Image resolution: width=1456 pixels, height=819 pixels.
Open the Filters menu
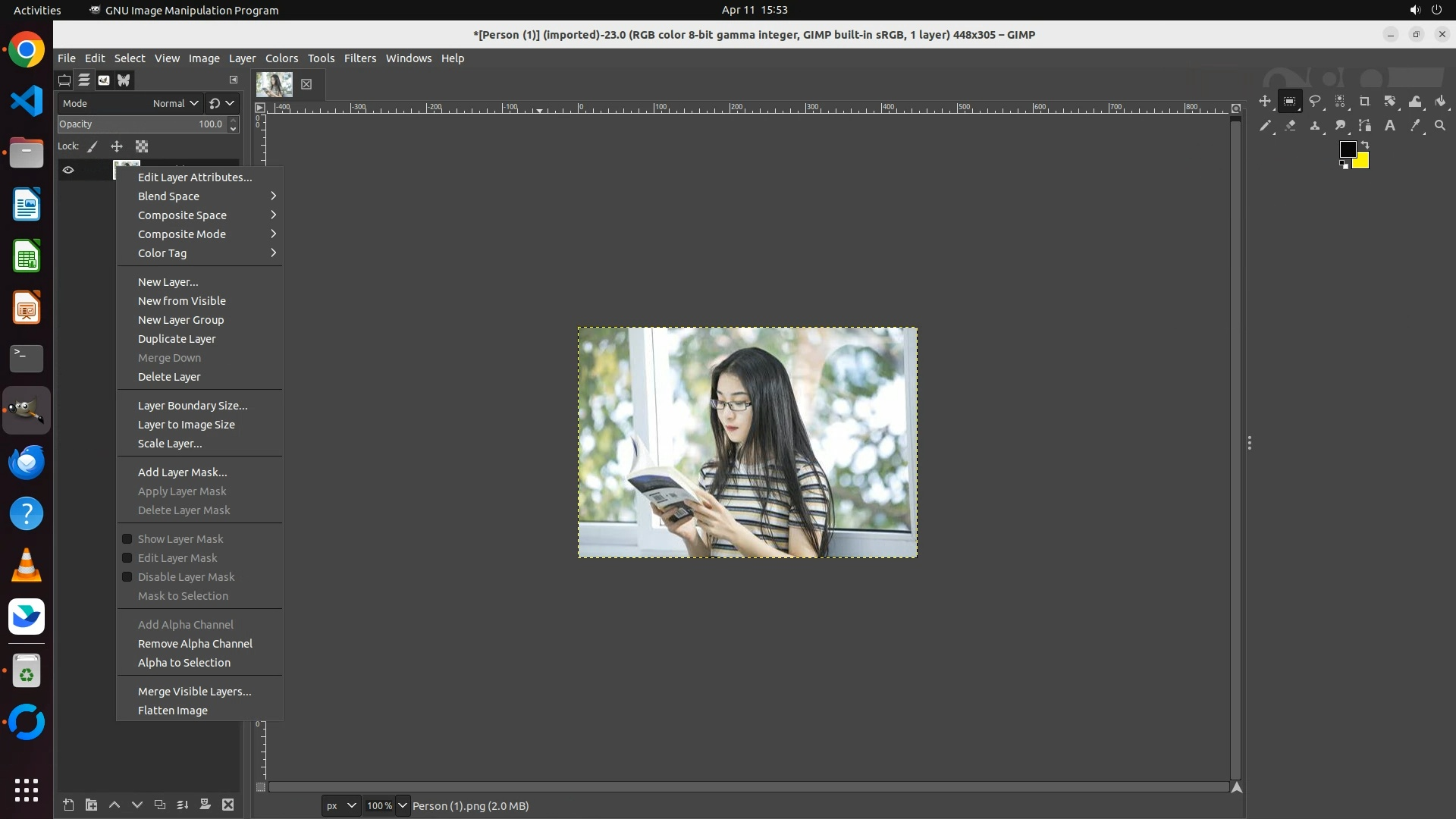[359, 58]
